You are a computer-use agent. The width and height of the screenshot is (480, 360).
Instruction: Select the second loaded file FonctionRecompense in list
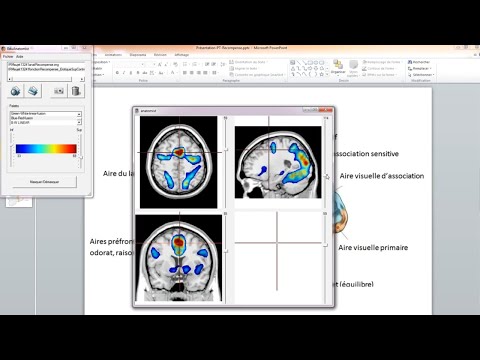[x=46, y=69]
